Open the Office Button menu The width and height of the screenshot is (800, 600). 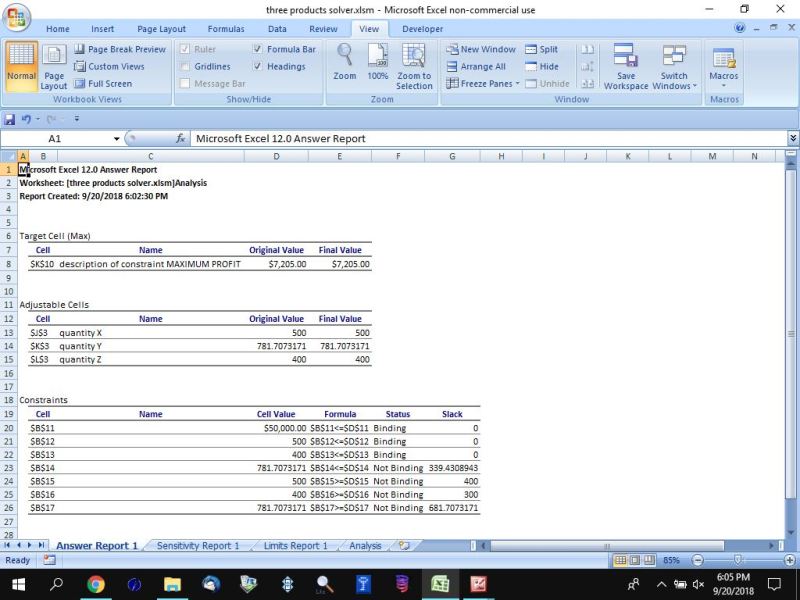pos(16,18)
